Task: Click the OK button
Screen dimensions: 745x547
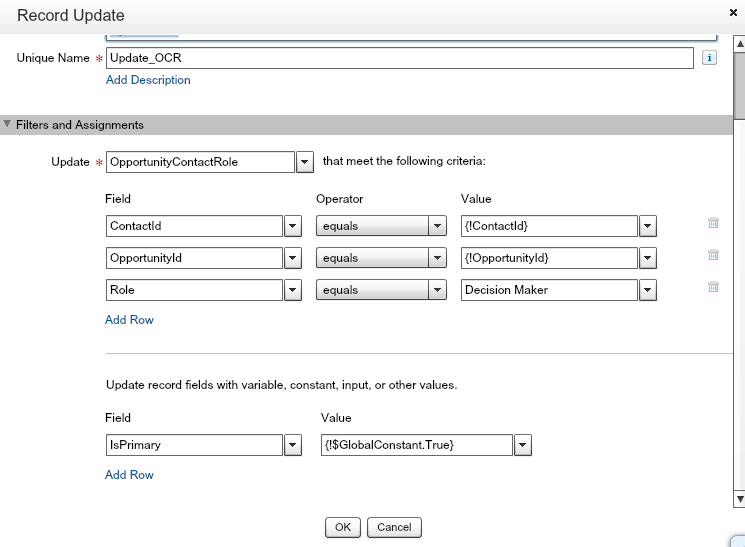Action: [343, 528]
